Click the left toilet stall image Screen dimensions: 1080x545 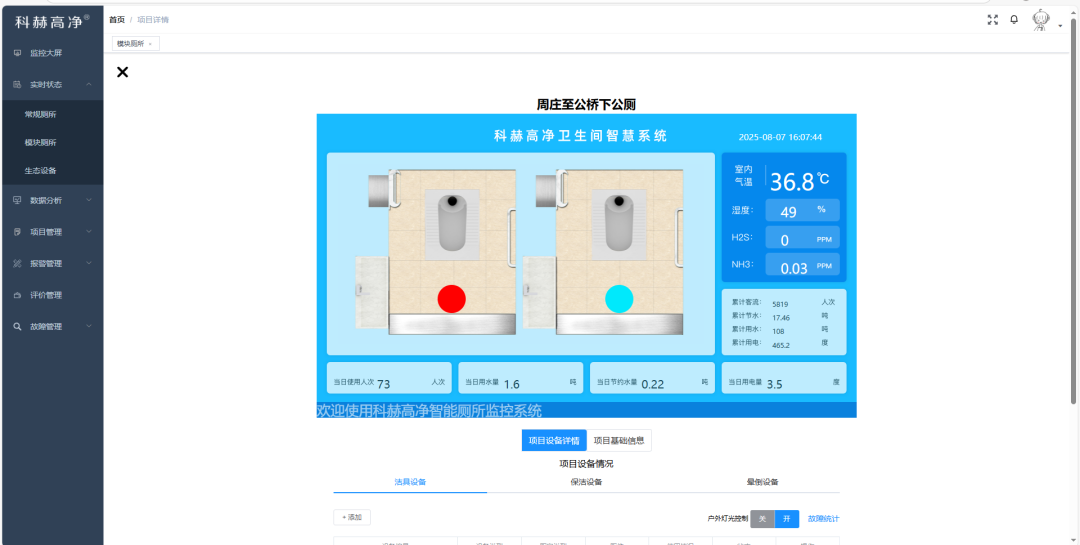(x=436, y=252)
